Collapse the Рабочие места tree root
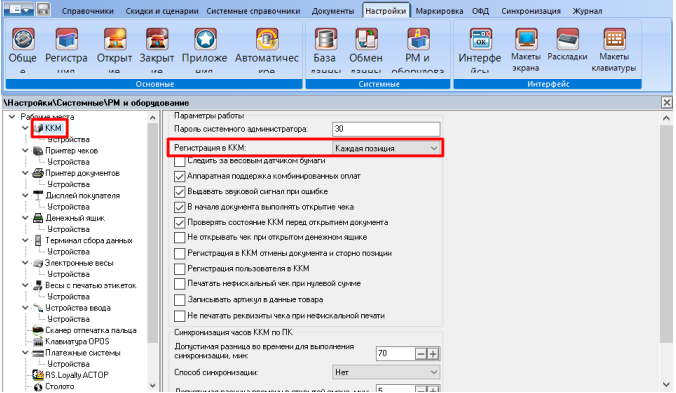Screen dimensions: 676x393 (12, 117)
